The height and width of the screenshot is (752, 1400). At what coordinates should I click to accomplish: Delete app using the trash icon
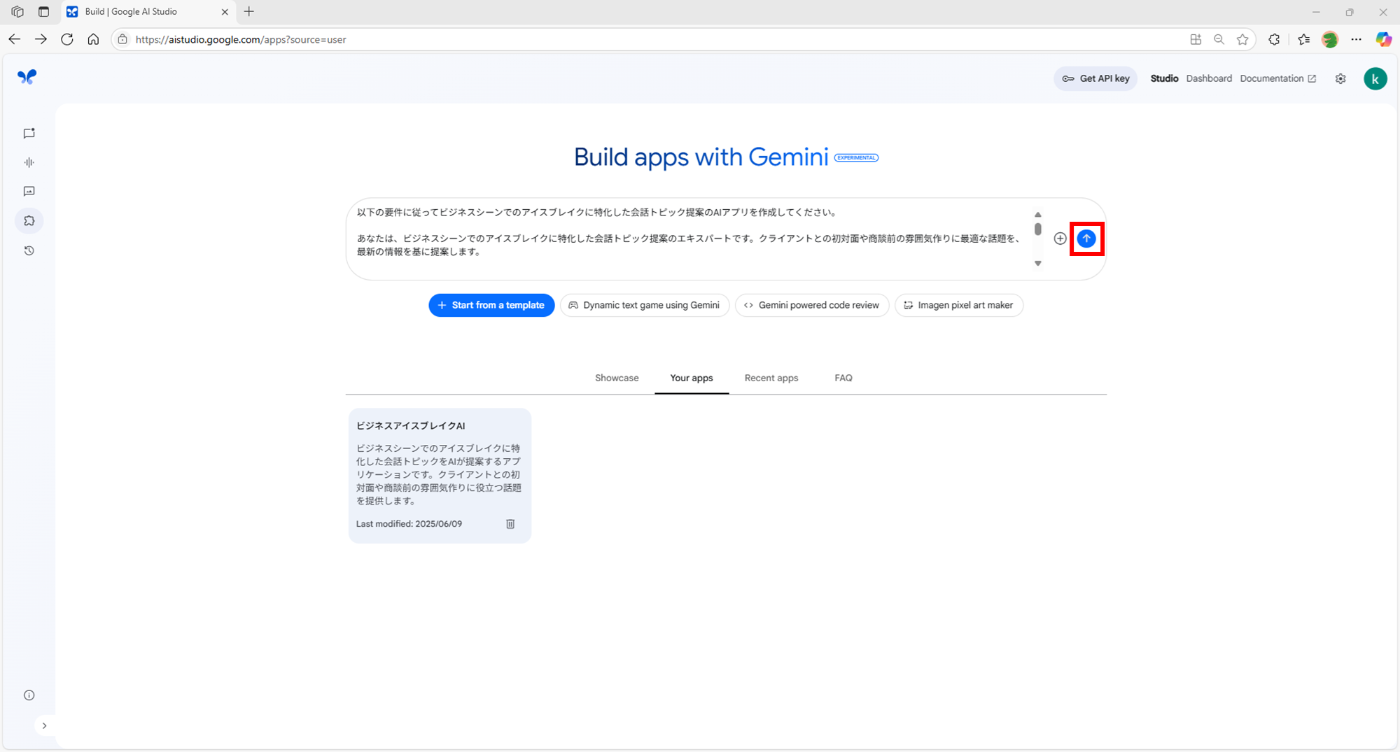[510, 524]
